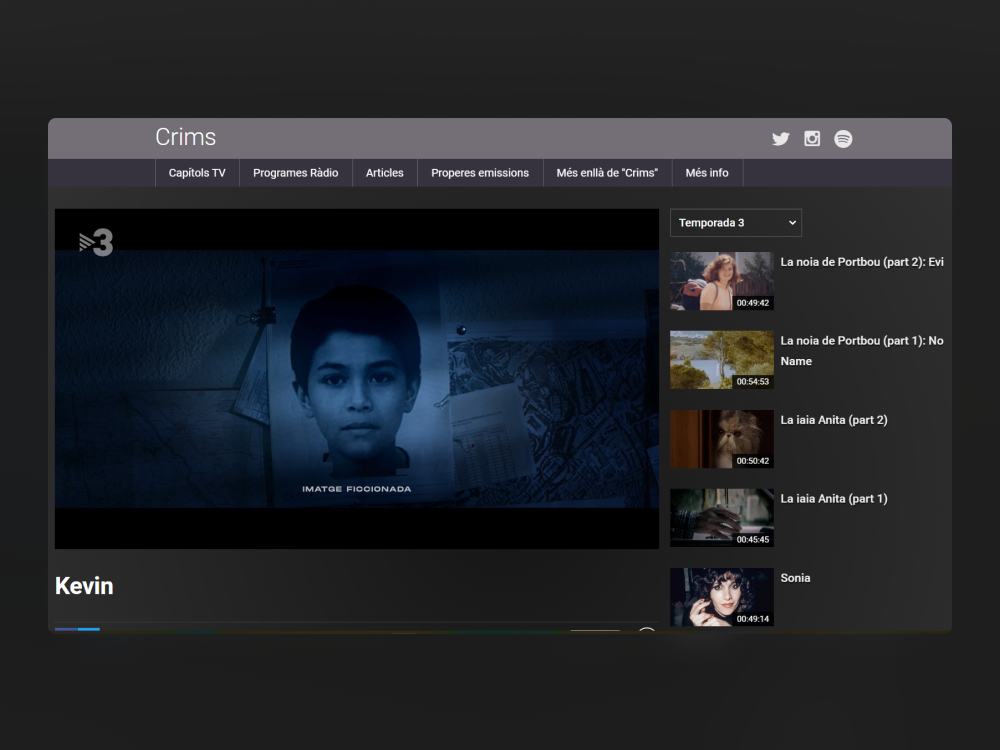This screenshot has width=1000, height=750.
Task: Select Properes emissions in navigation
Action: tap(480, 173)
